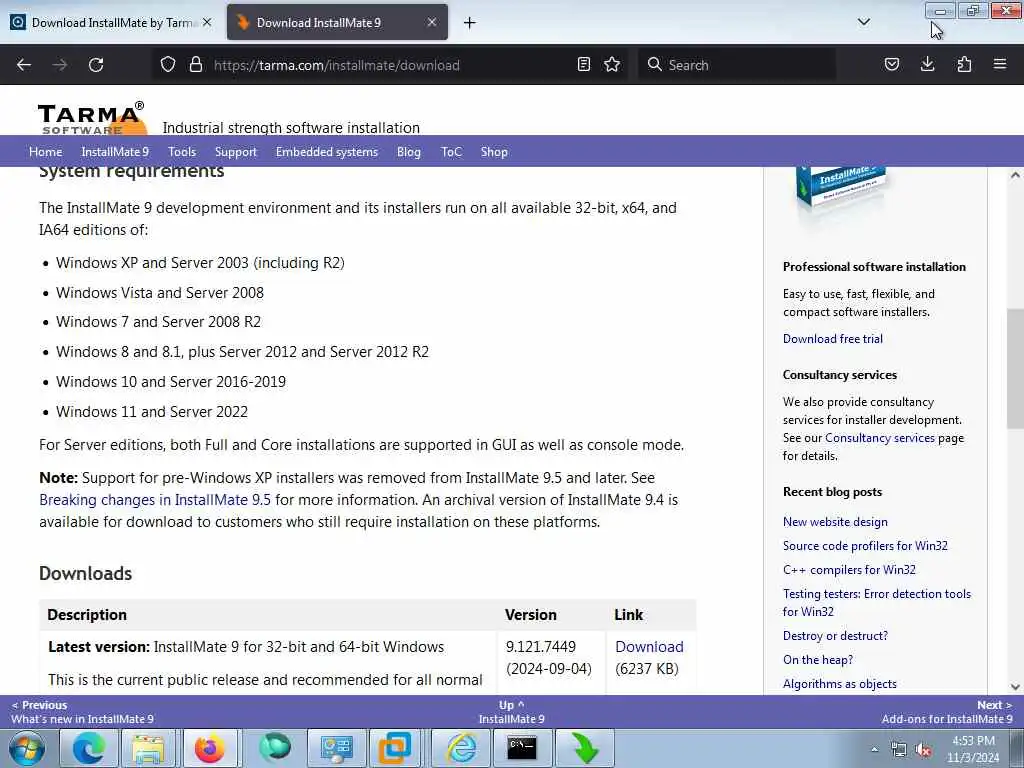This screenshot has width=1024, height=768.
Task: Click the shield tracking protection icon
Action: point(168,65)
